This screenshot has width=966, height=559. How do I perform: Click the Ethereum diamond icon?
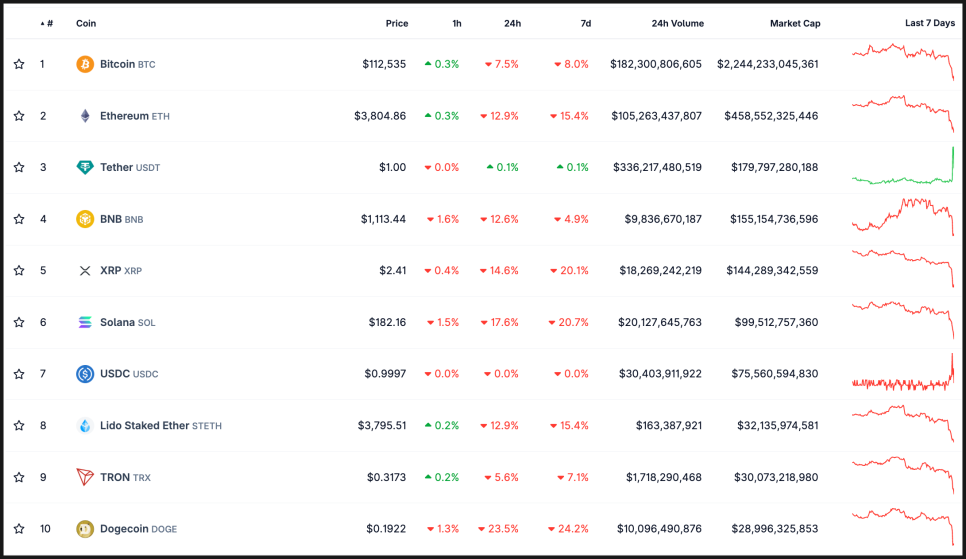point(85,116)
